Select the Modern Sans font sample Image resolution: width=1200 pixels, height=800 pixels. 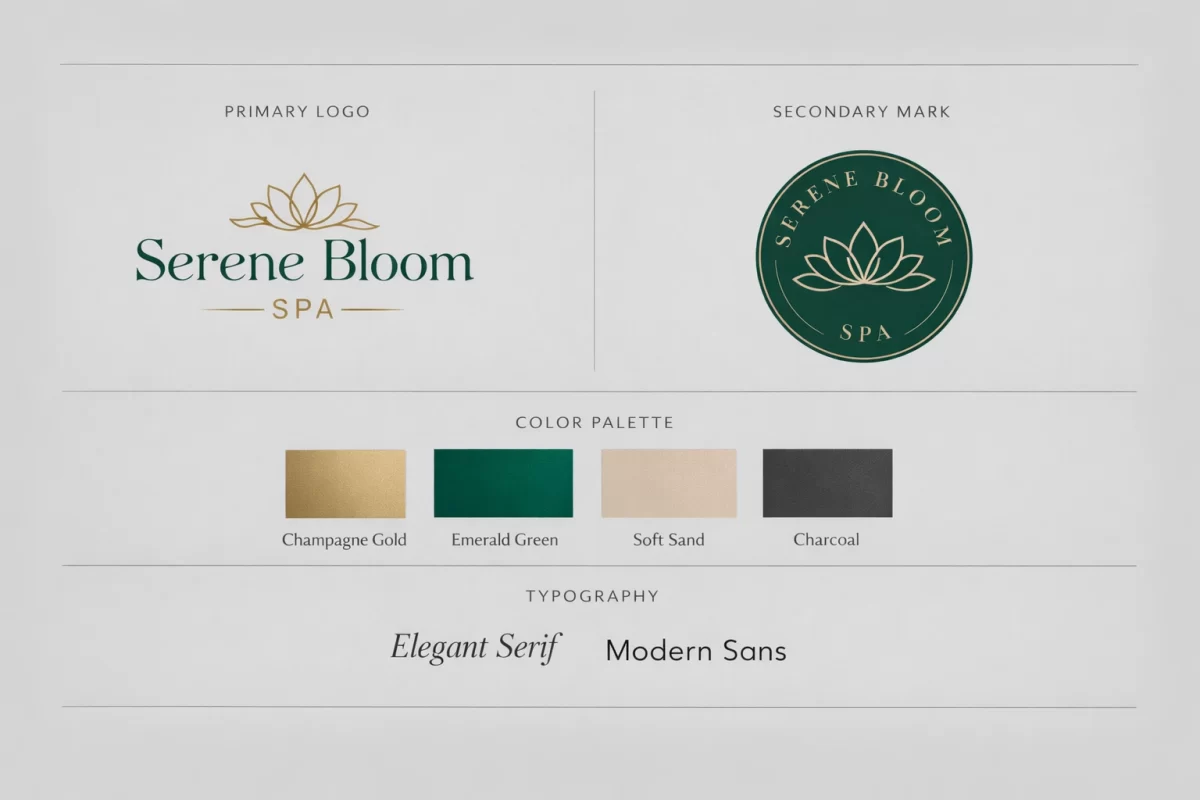coord(696,651)
